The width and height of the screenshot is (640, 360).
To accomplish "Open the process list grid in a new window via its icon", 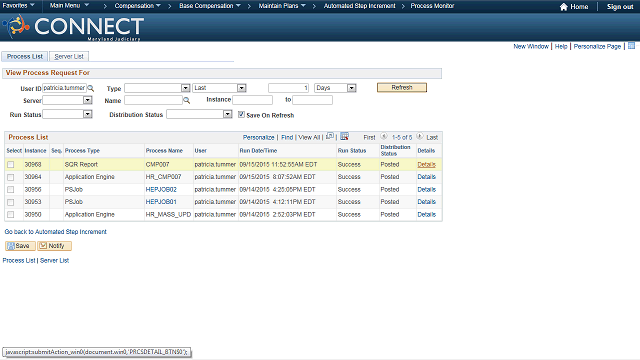I will coord(330,136).
